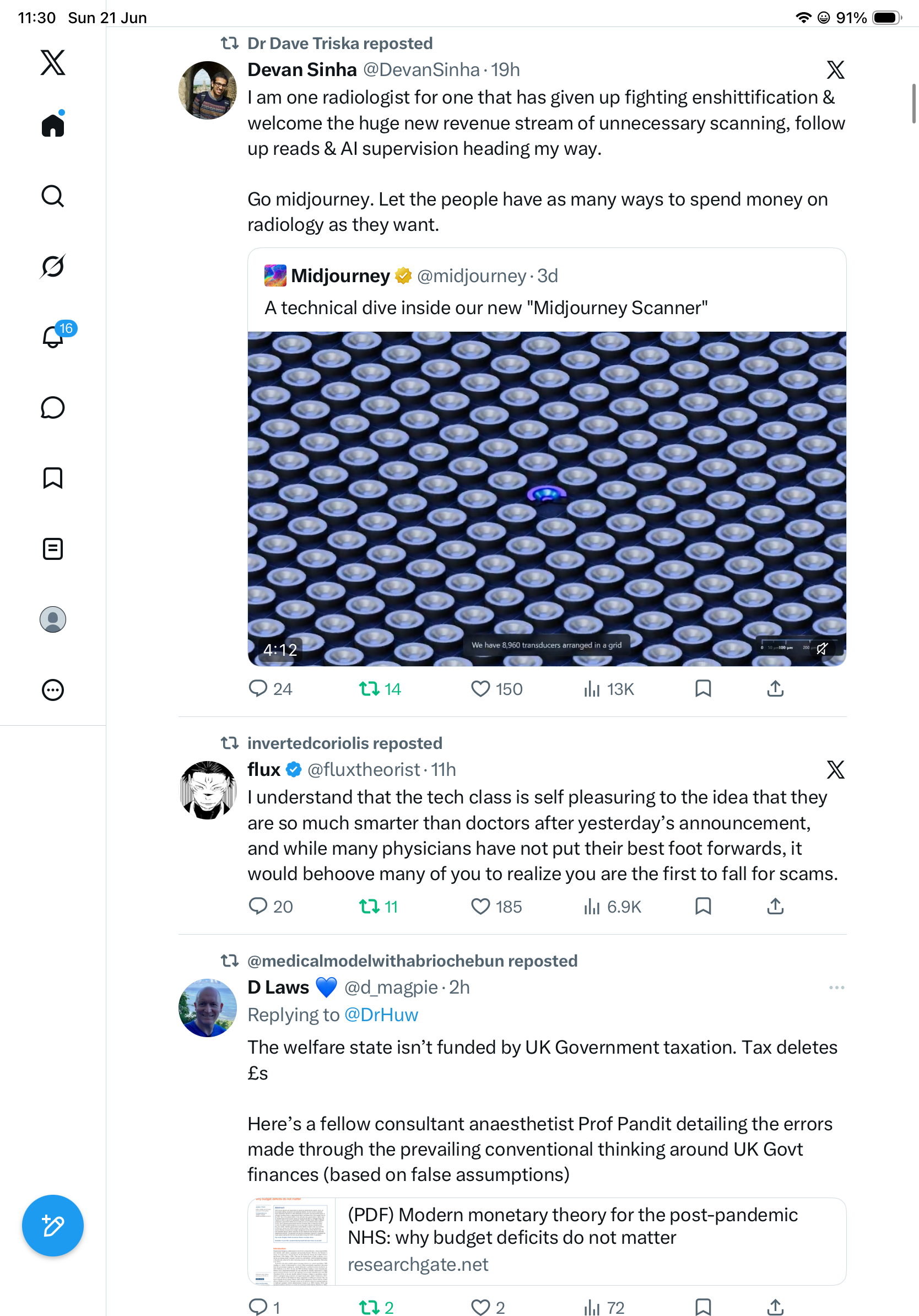Open the researchgate.net PDF link card

tap(547, 1241)
